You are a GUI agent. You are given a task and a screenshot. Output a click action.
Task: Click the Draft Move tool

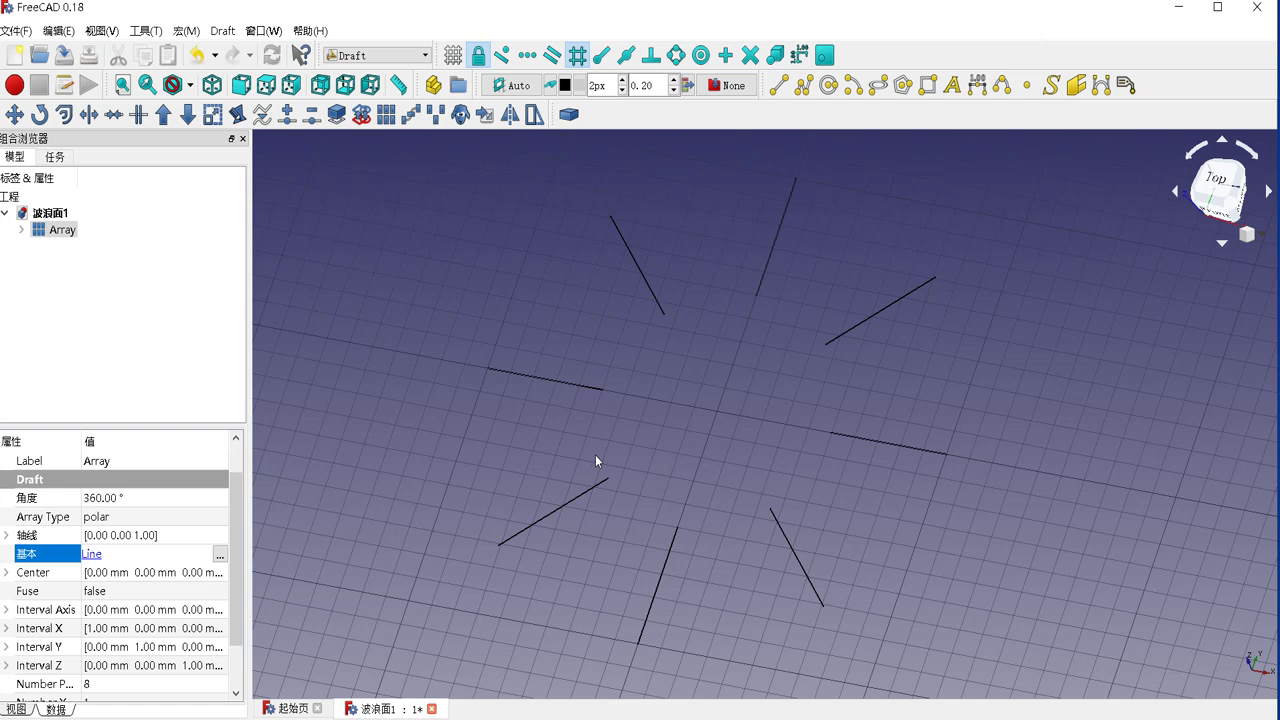[x=15, y=115]
